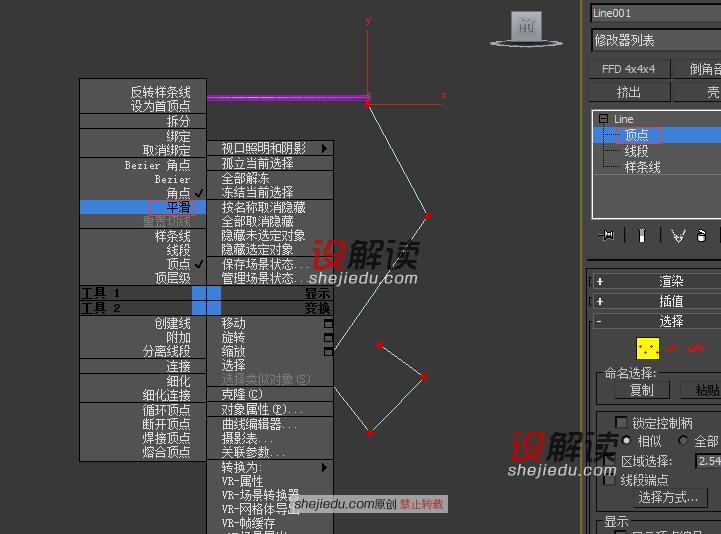Viewport: 721px width, 534px height.
Task: Open 转换为 submenu arrow
Action: [x=325, y=467]
